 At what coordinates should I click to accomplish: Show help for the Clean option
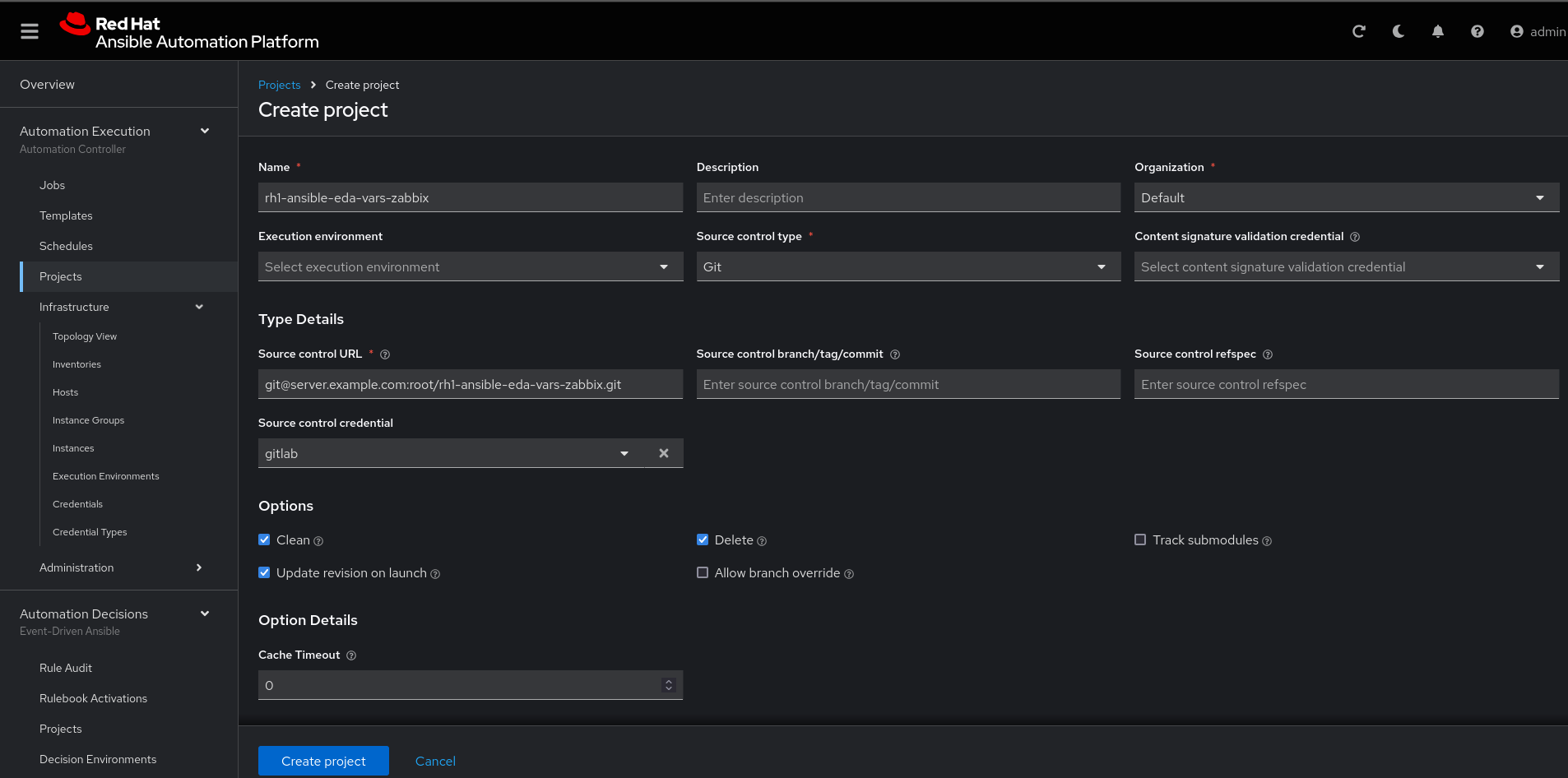click(x=318, y=541)
